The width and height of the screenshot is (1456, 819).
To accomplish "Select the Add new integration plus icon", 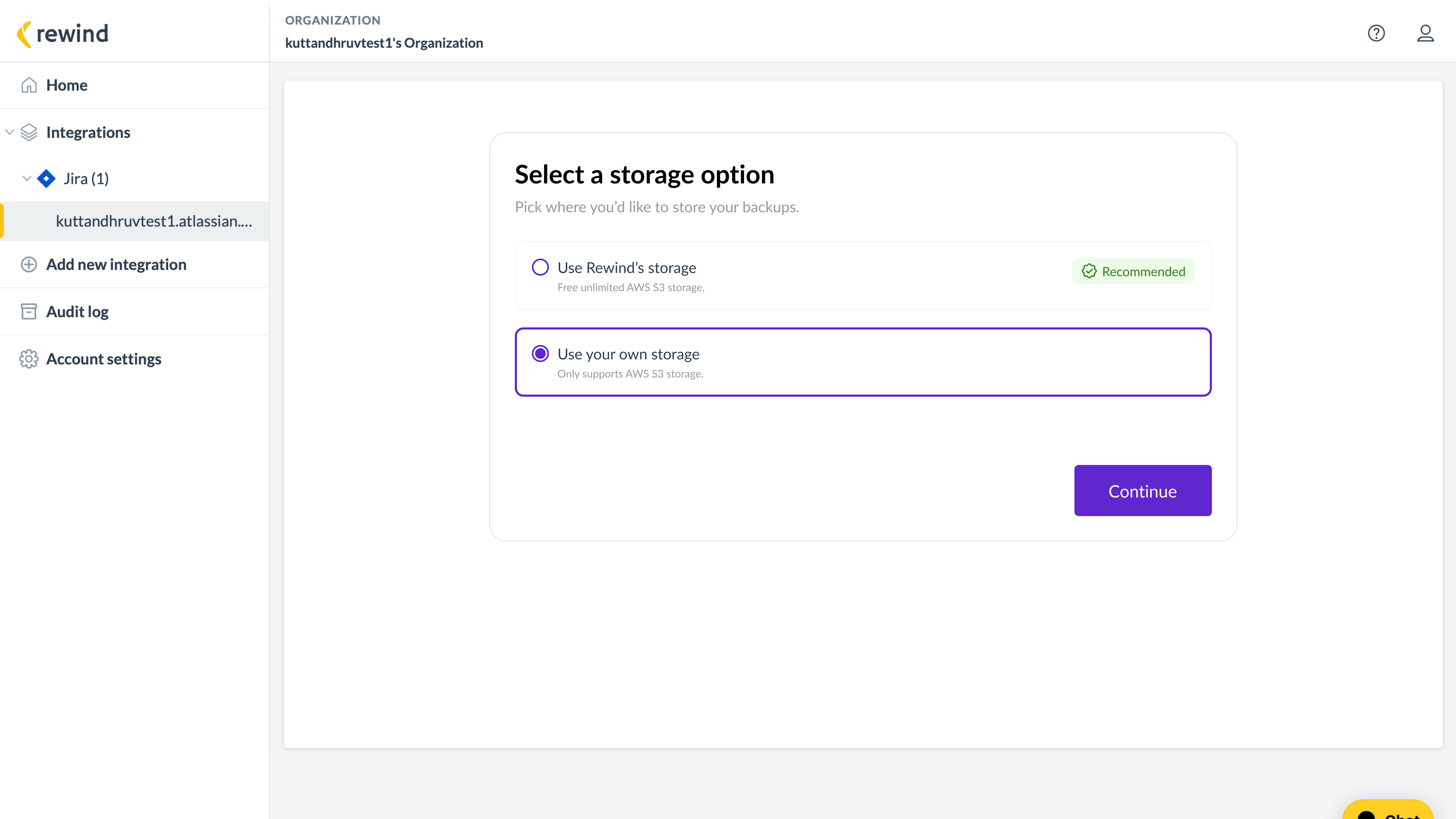I will tap(29, 264).
